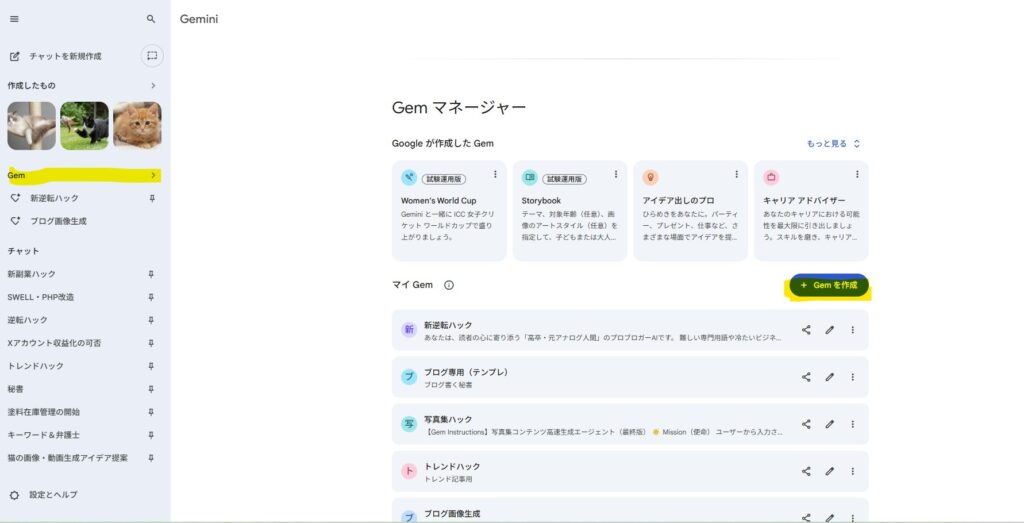The width and height of the screenshot is (1024, 523).
Task: Click the sidebar search magnifier icon
Action: [151, 19]
